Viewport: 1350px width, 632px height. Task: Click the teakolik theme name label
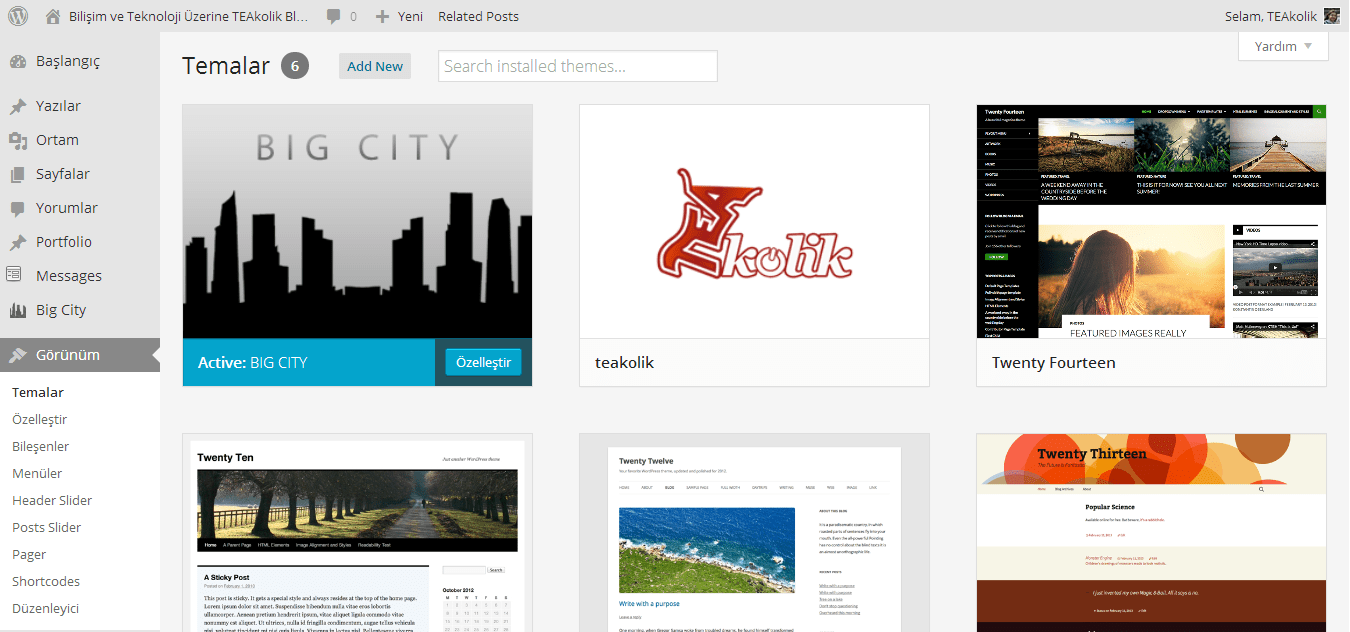(x=625, y=362)
